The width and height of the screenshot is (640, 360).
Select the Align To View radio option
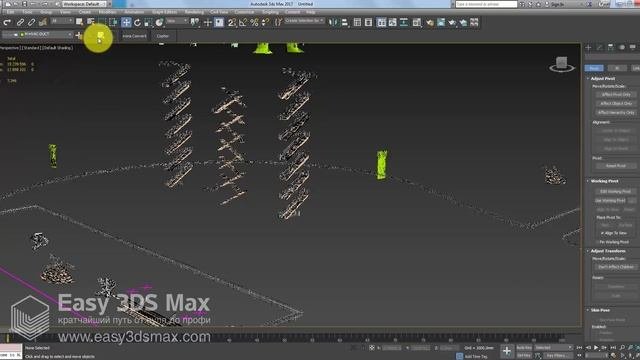pos(614,233)
